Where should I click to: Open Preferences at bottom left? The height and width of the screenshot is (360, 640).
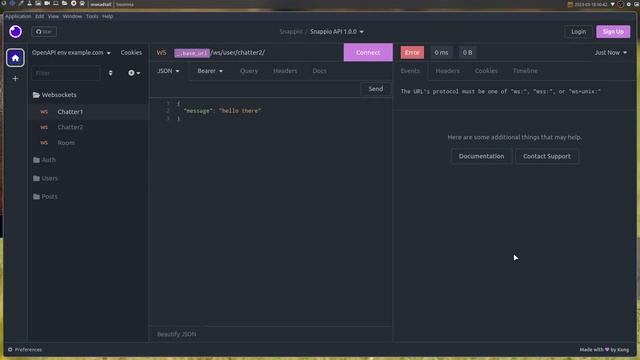(25, 349)
